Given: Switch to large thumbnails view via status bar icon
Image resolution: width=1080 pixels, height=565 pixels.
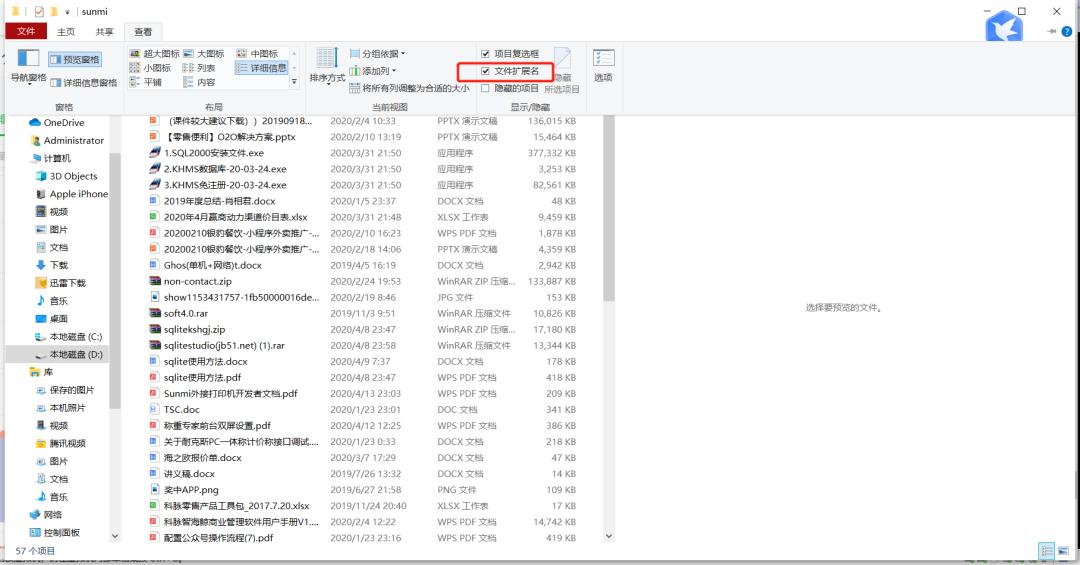Looking at the screenshot, I should (x=1063, y=551).
